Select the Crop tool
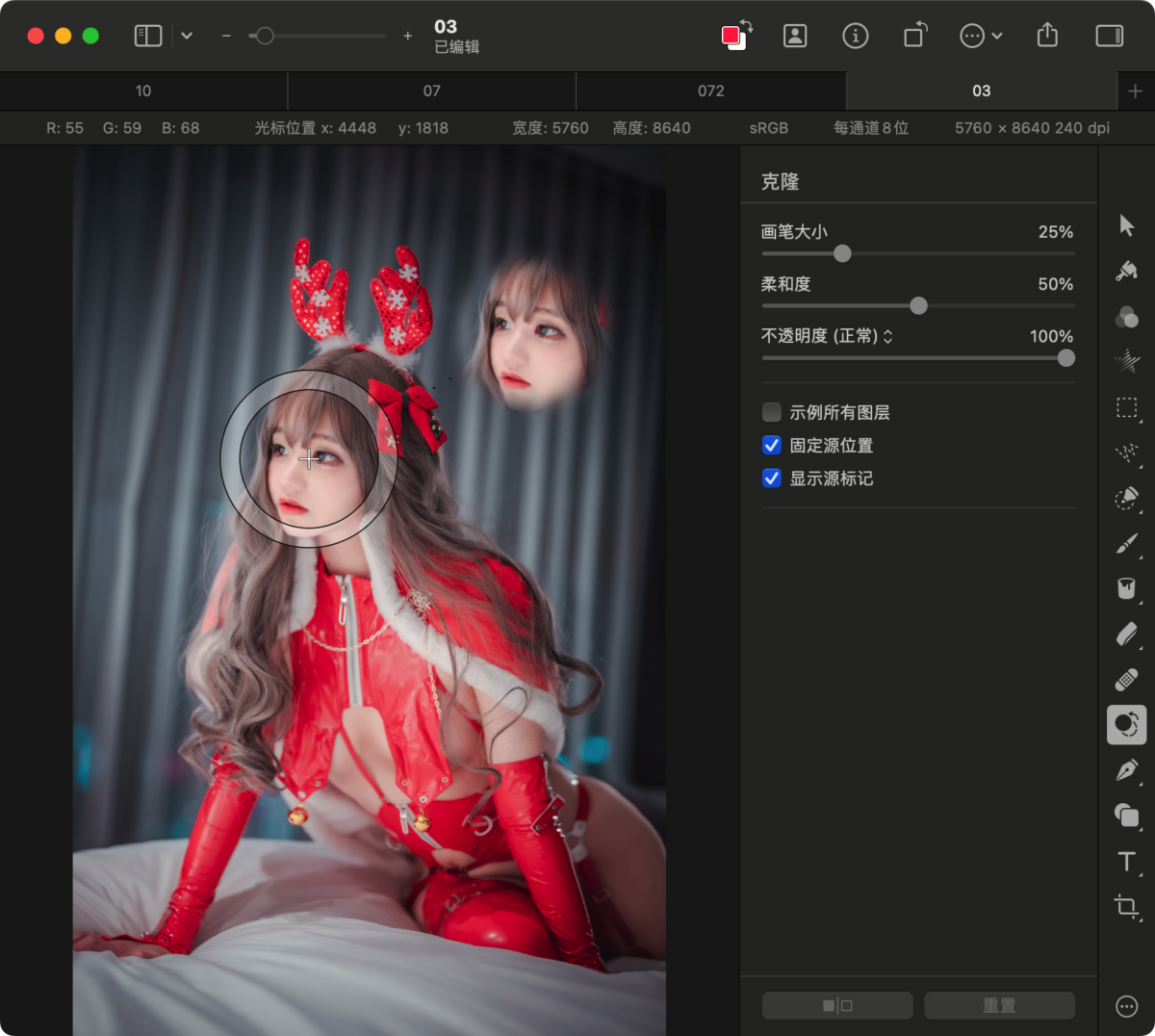Viewport: 1155px width, 1036px height. click(1126, 907)
